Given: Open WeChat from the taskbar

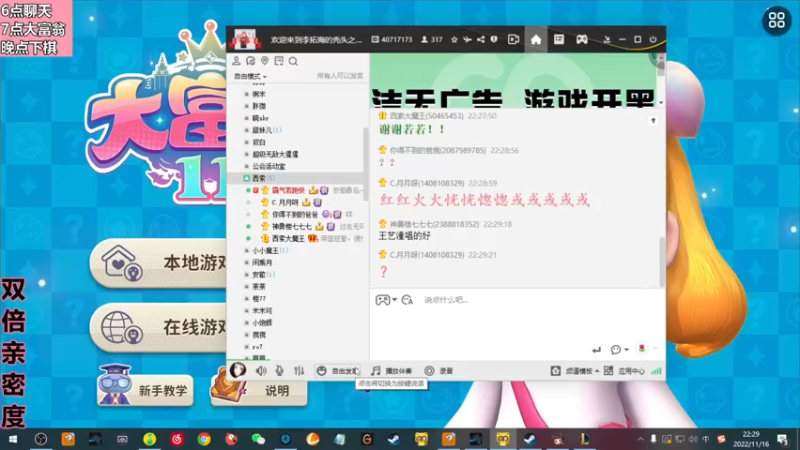Looking at the screenshot, I should coord(258,439).
